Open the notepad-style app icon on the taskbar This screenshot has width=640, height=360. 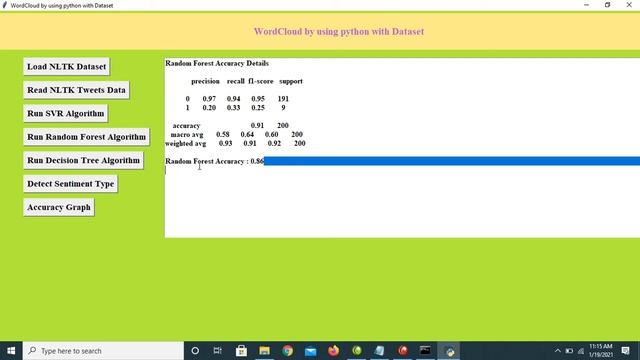(380, 351)
